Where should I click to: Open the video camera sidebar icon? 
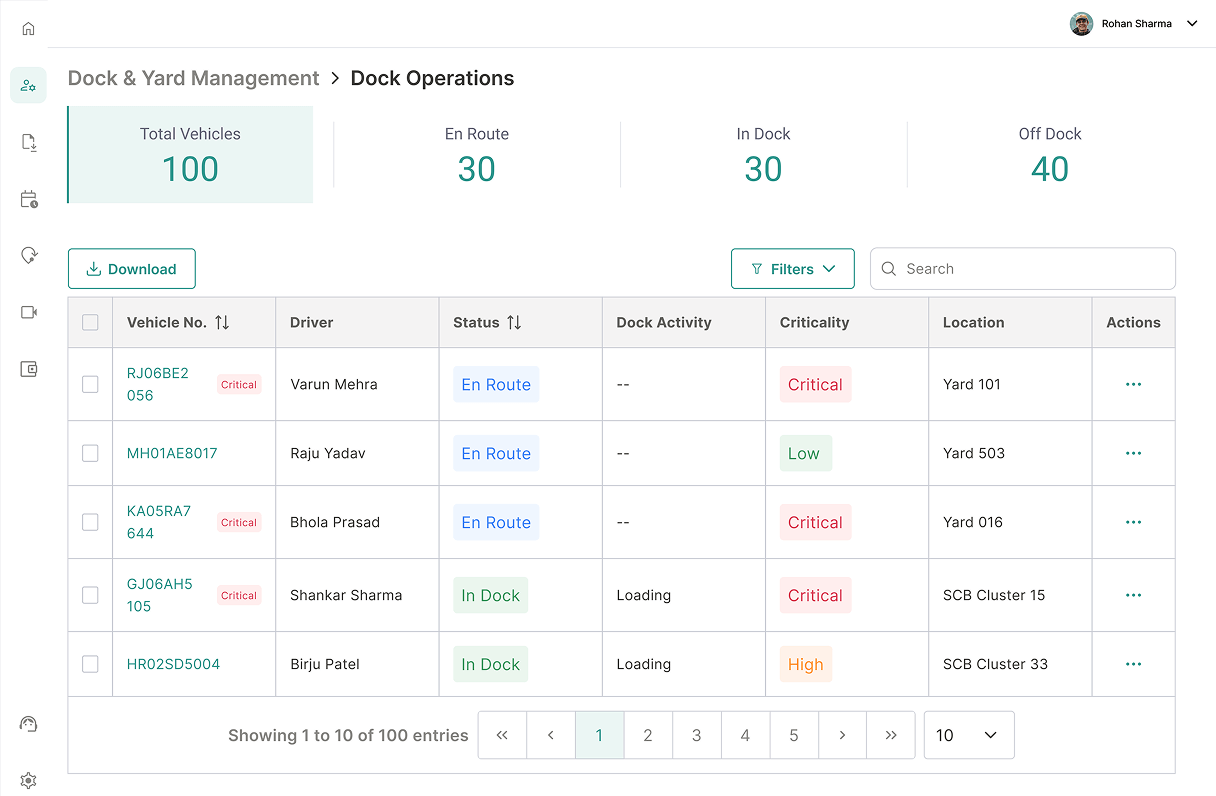28,311
